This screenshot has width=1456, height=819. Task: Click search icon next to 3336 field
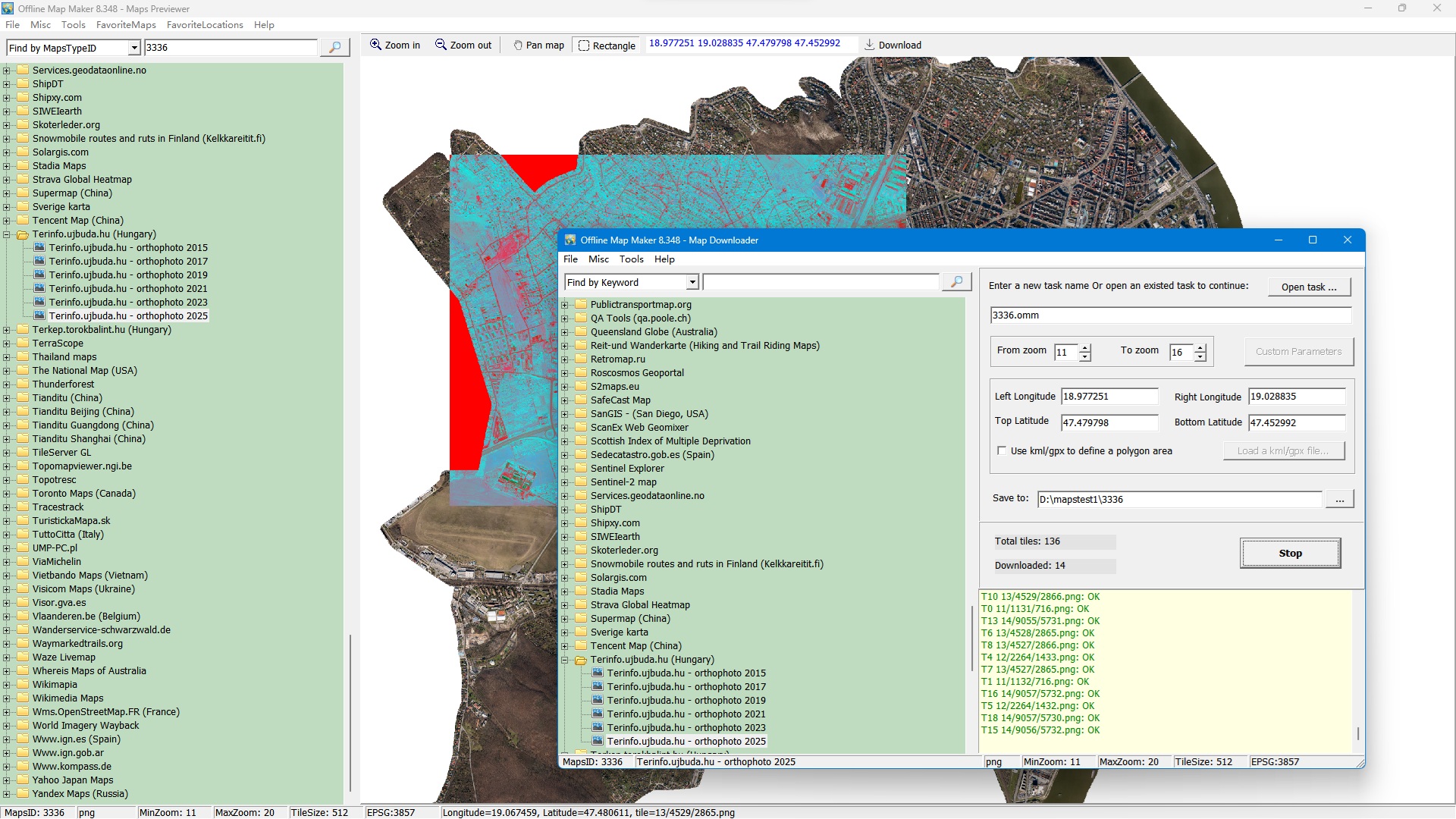pos(334,48)
